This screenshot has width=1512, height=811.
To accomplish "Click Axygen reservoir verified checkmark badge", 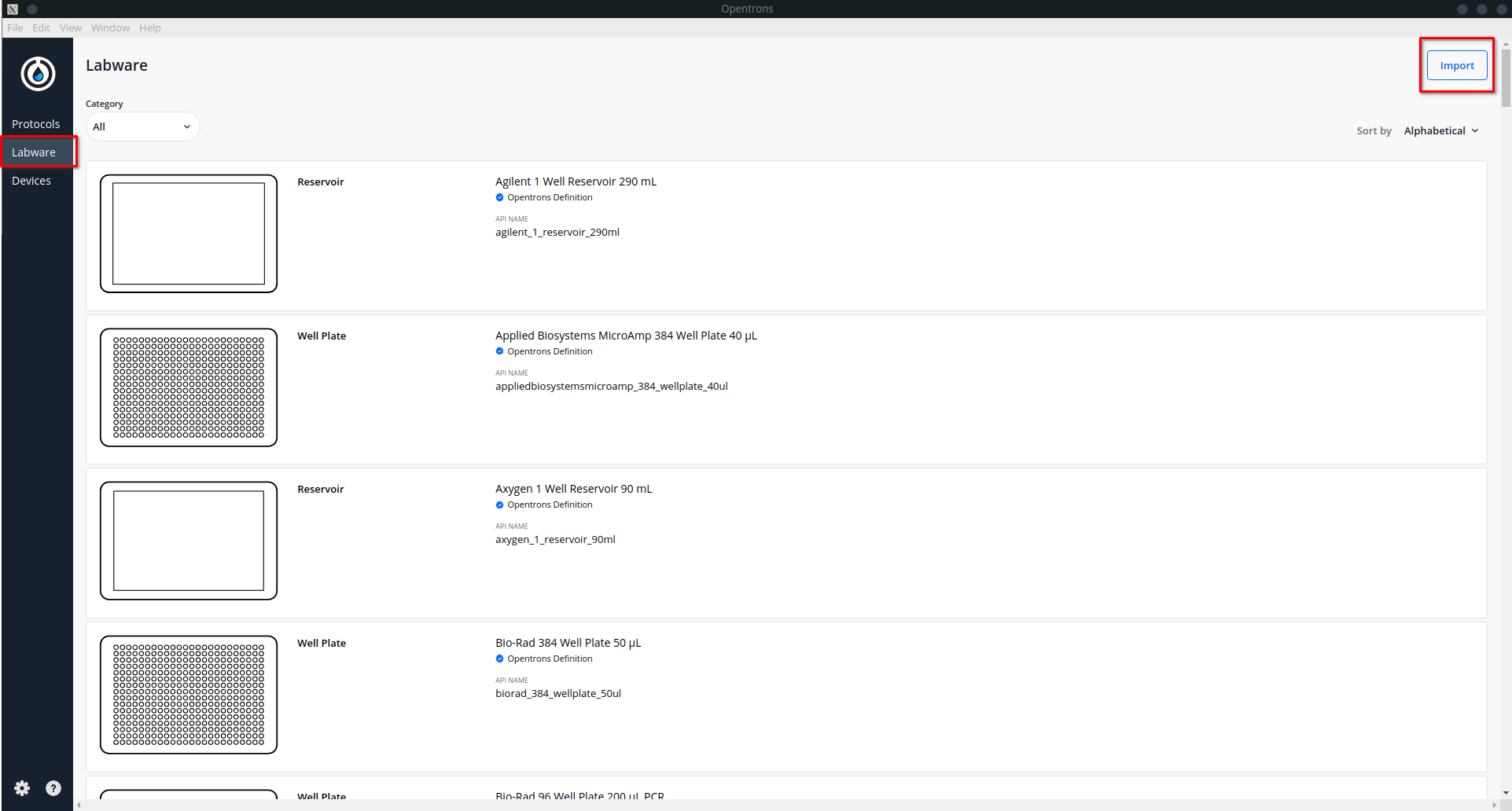I will point(499,505).
